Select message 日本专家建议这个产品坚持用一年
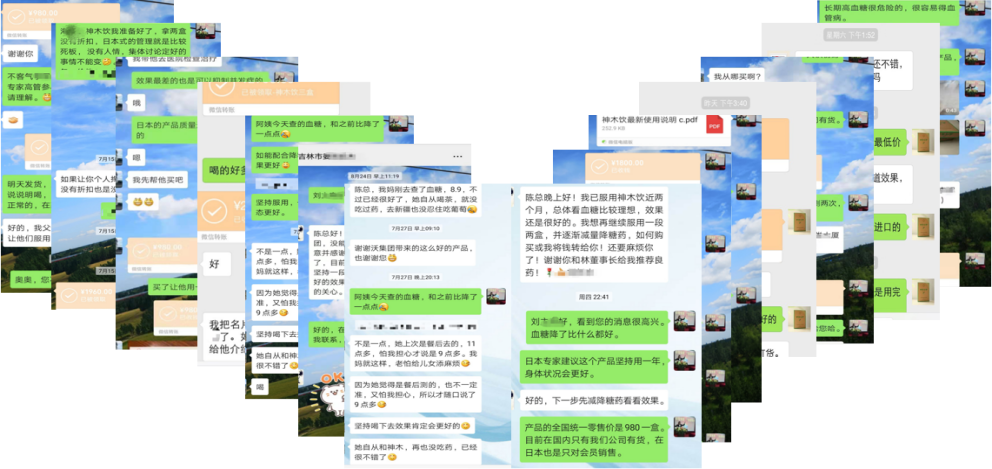 click(x=594, y=367)
